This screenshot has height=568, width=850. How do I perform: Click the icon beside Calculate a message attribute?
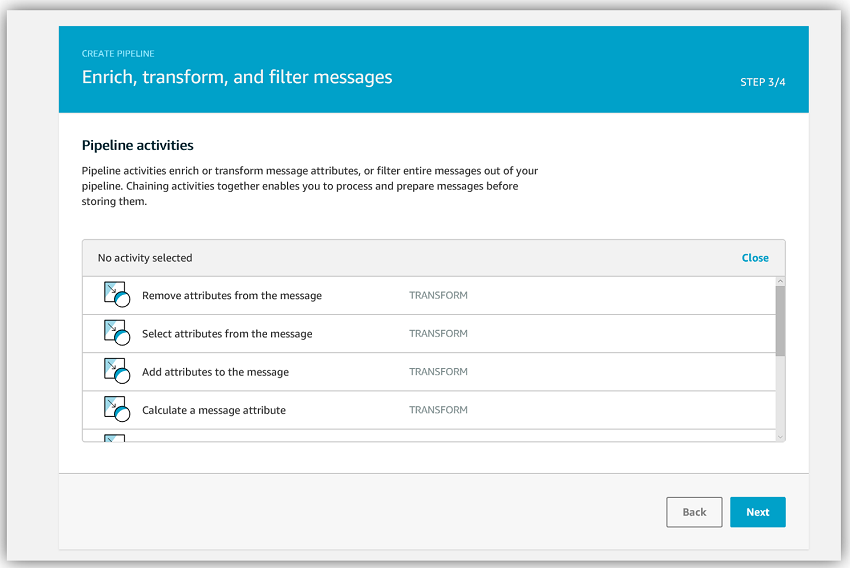pos(117,409)
